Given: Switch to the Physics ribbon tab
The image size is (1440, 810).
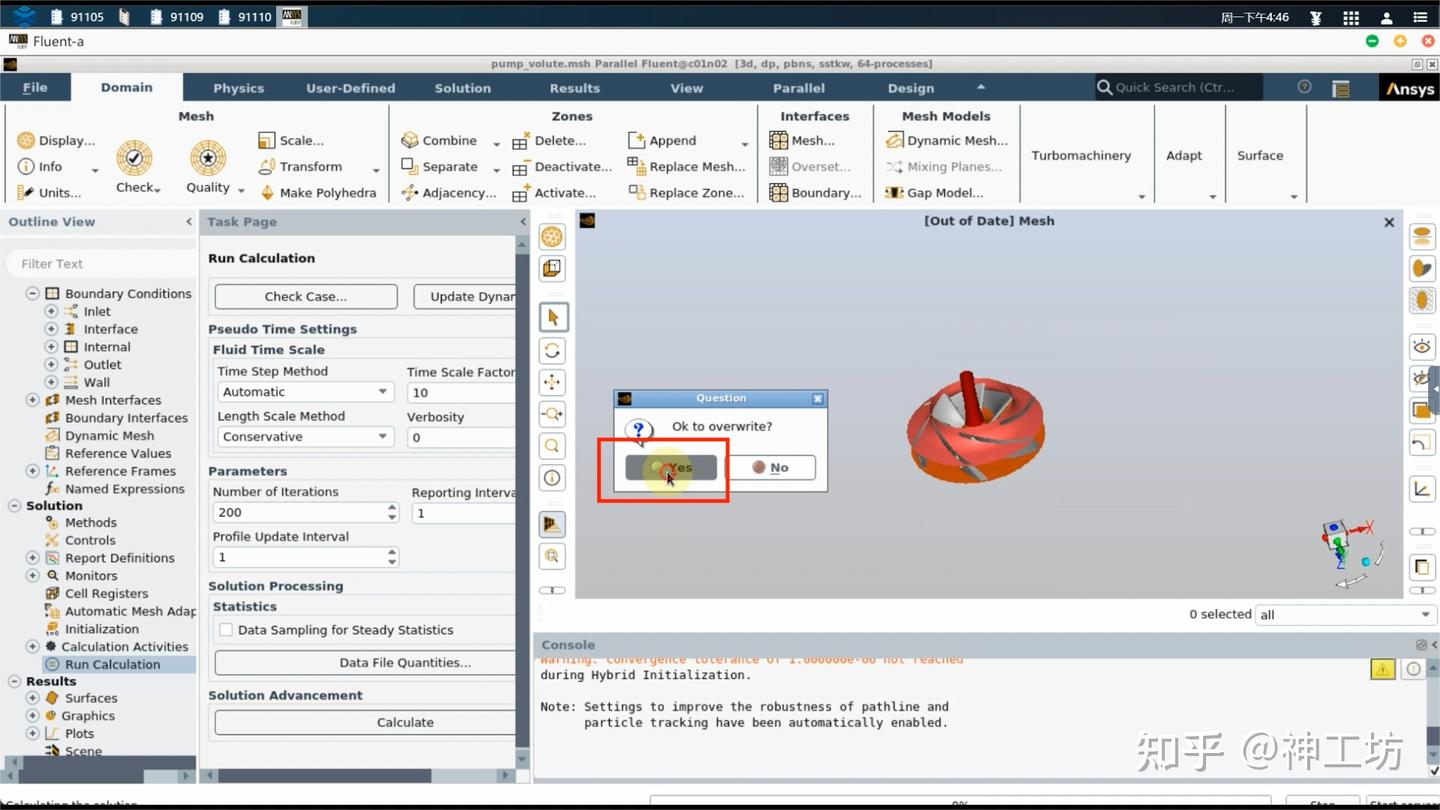Looking at the screenshot, I should click(x=238, y=88).
